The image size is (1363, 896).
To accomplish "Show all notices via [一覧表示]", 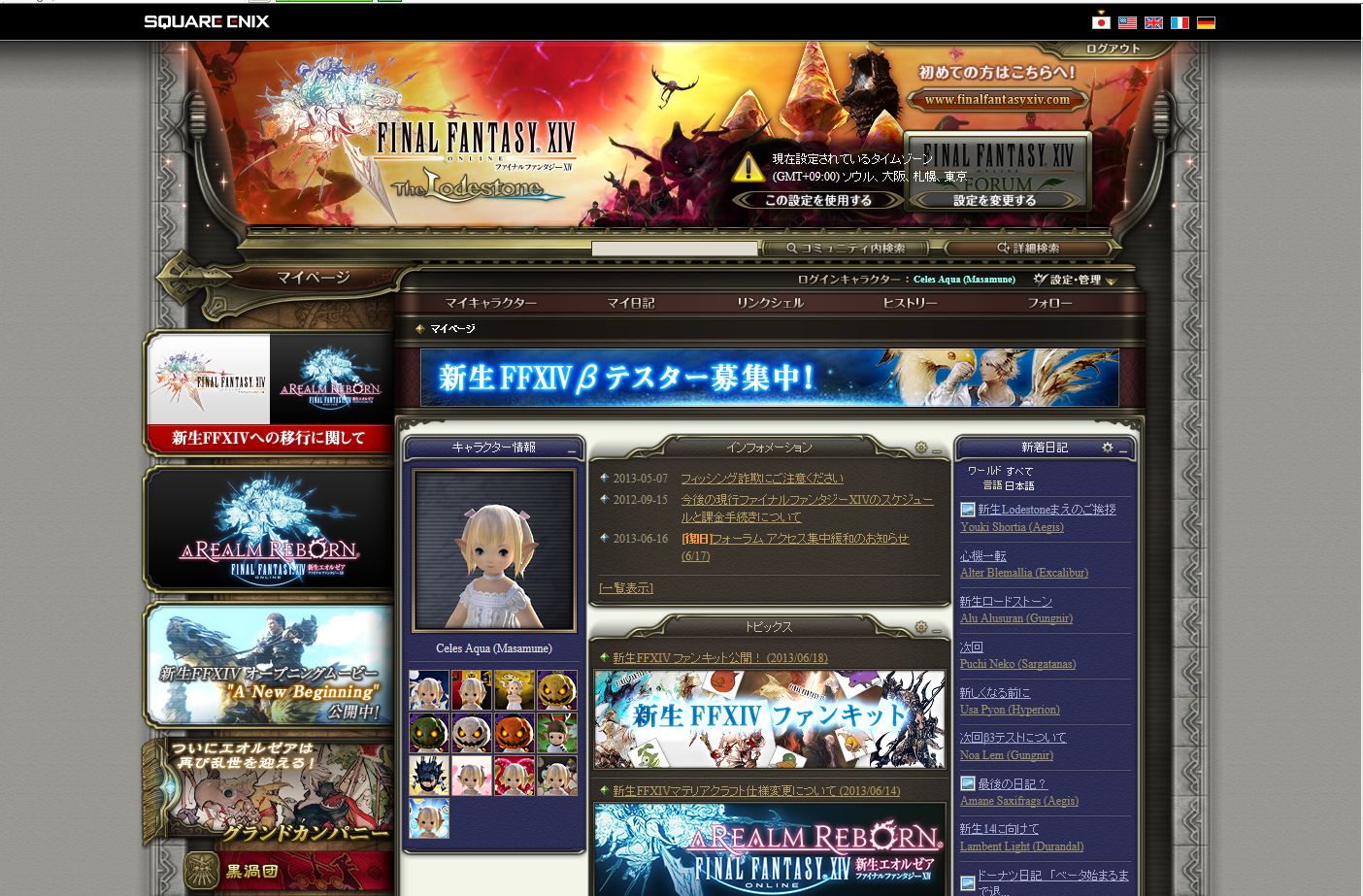I will (626, 587).
